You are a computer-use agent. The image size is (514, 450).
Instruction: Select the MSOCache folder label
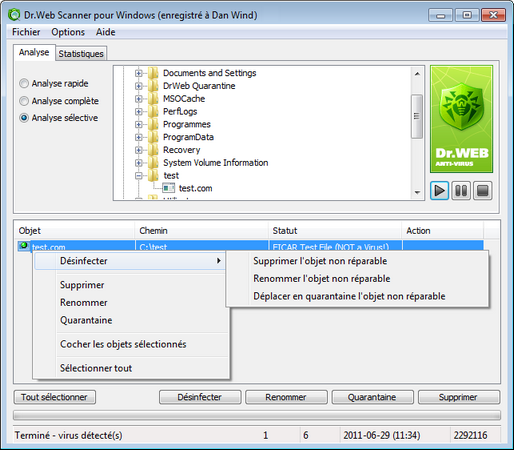[x=184, y=99]
